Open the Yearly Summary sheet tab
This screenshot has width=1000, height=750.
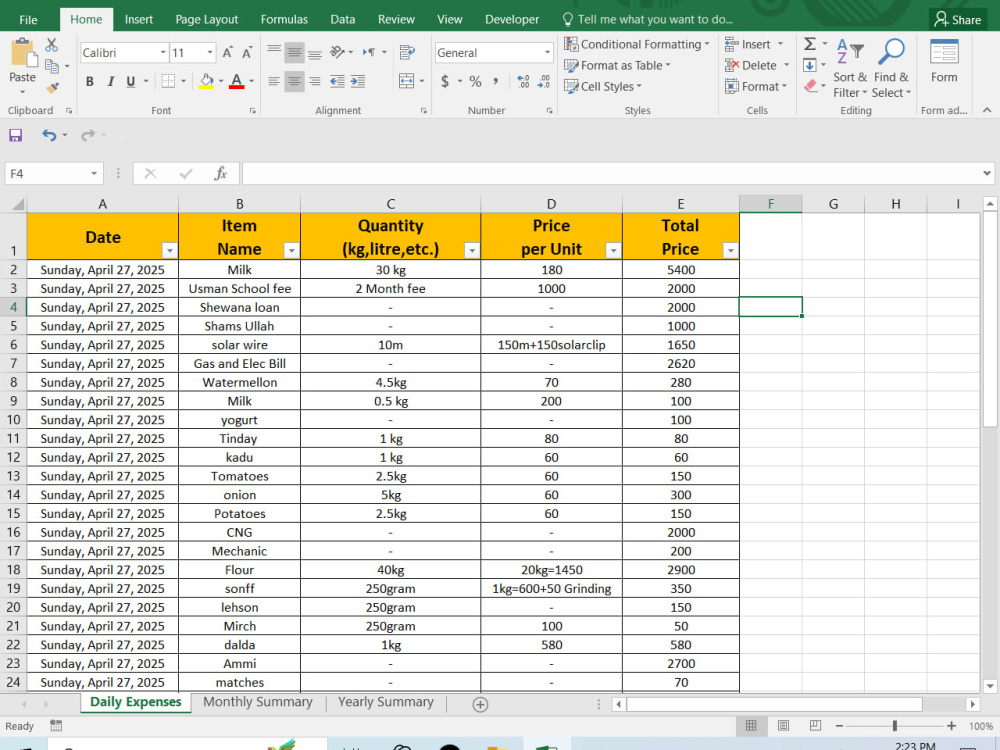tap(385, 702)
